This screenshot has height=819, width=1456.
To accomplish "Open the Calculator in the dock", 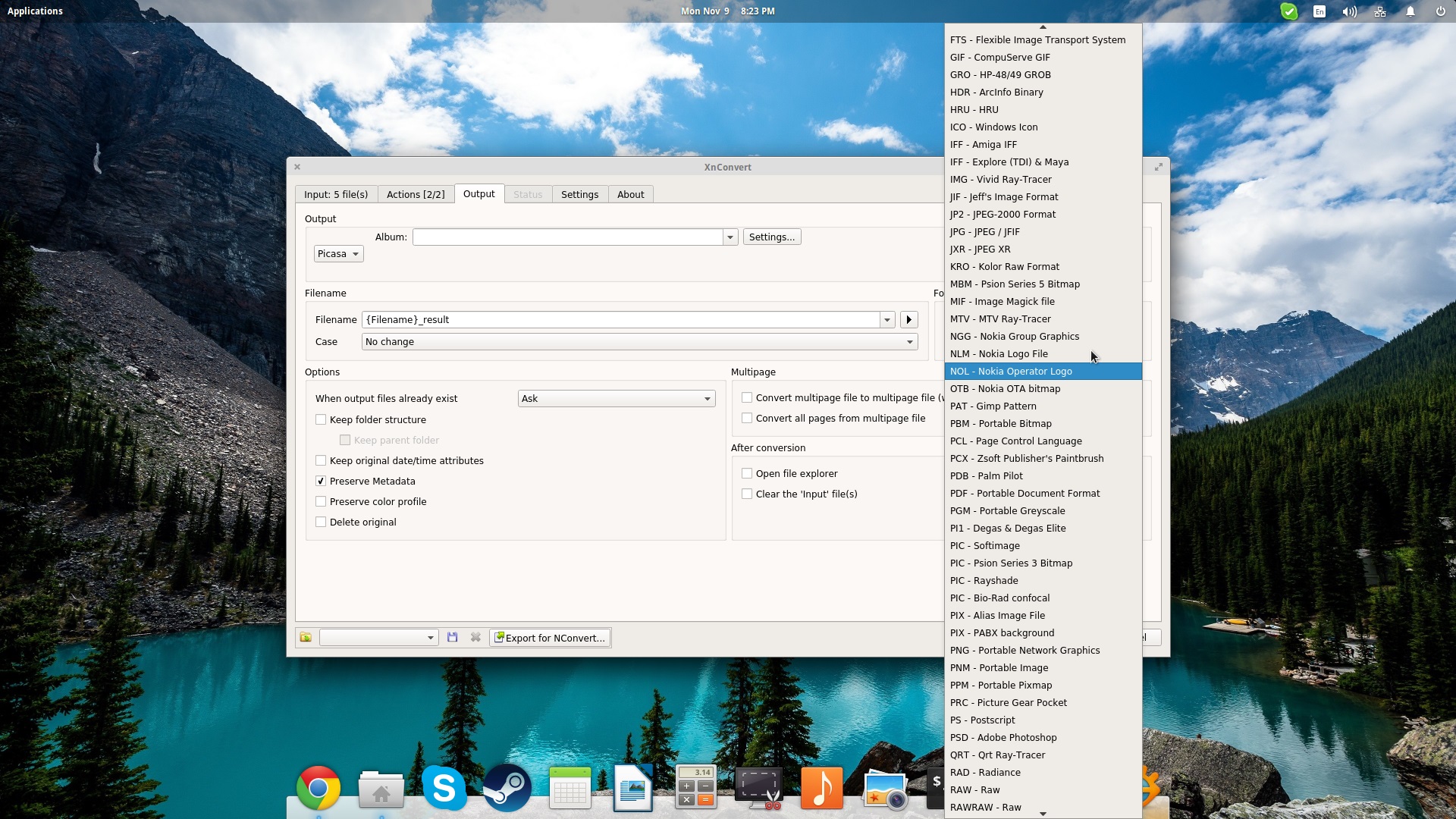I will point(695,789).
